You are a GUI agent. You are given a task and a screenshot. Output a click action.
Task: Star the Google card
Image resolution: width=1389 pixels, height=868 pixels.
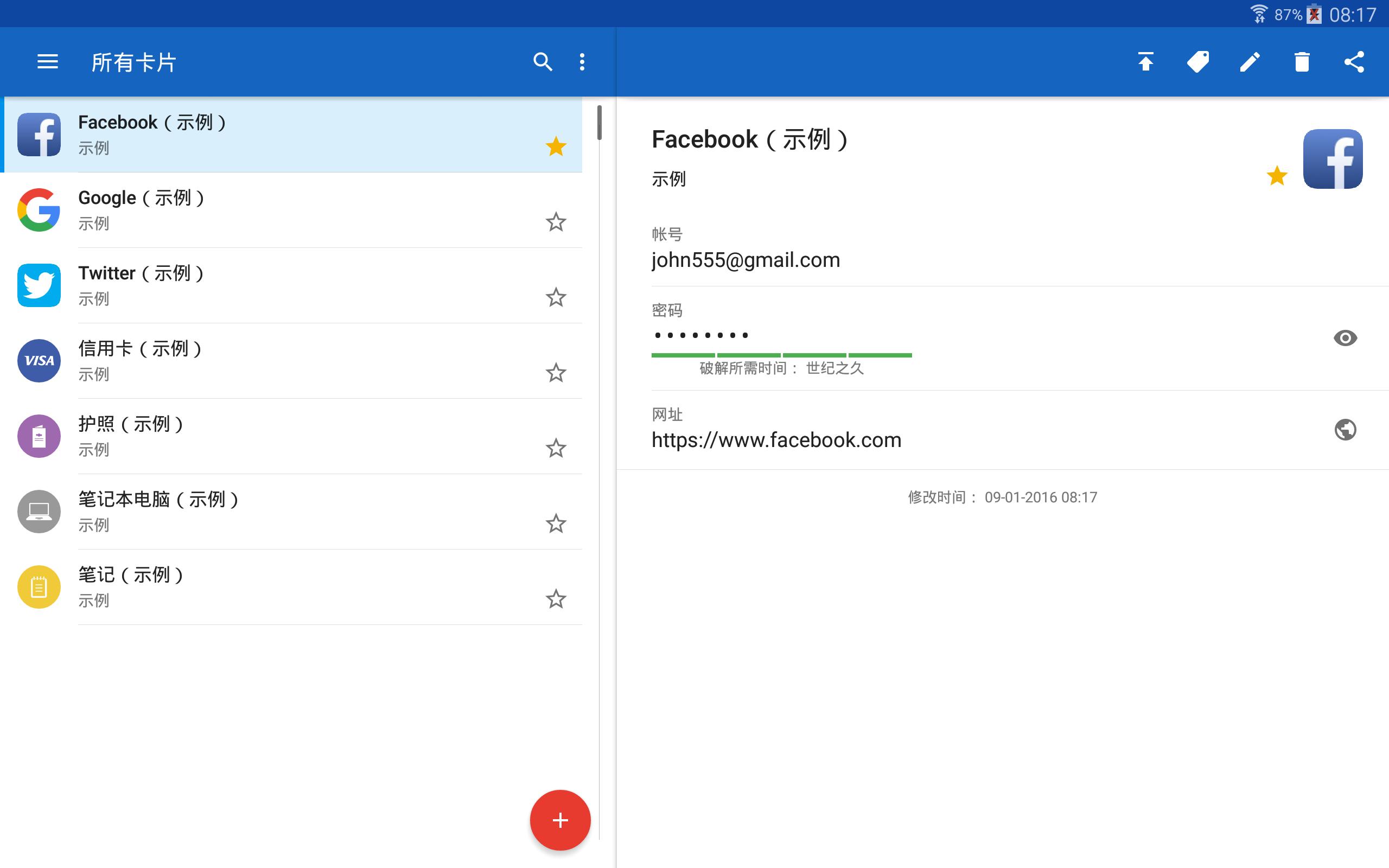[x=556, y=221]
